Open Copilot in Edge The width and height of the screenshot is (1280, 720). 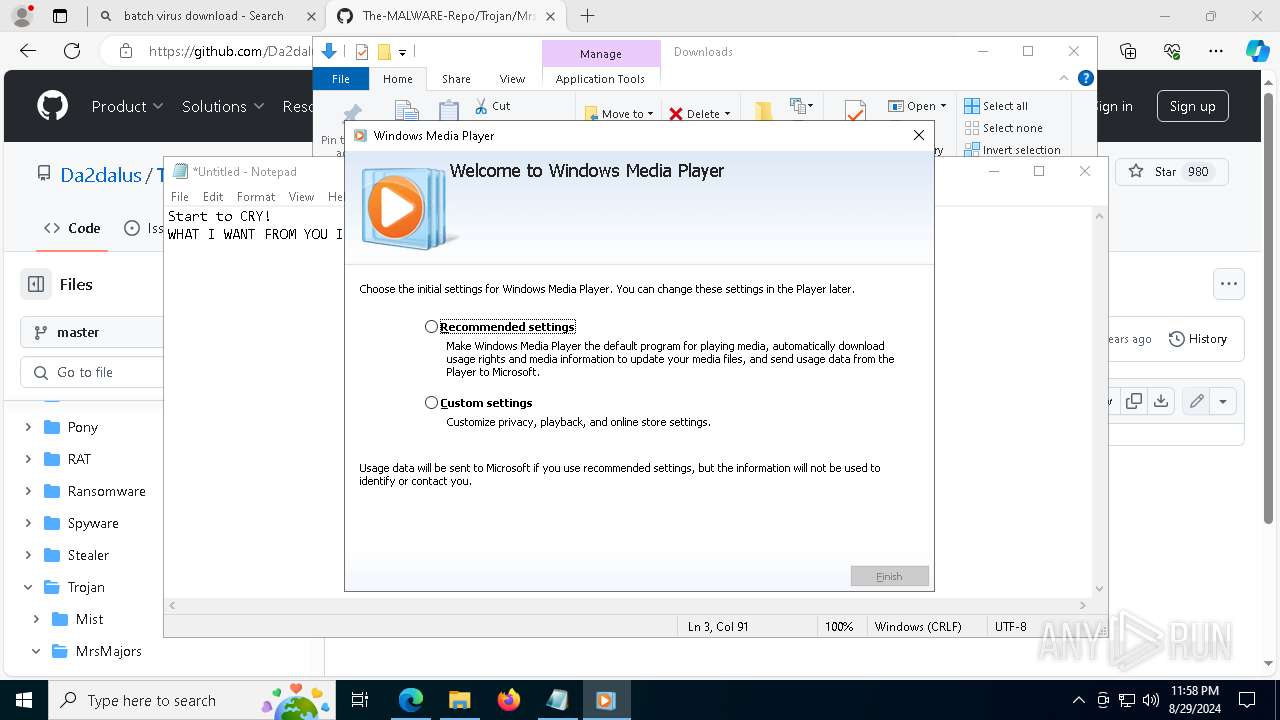coord(1257,51)
